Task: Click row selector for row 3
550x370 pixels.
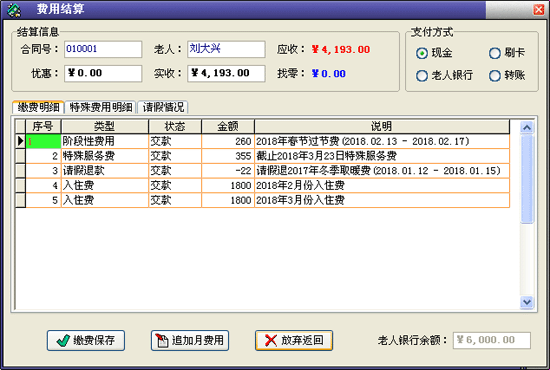Action: pos(20,171)
